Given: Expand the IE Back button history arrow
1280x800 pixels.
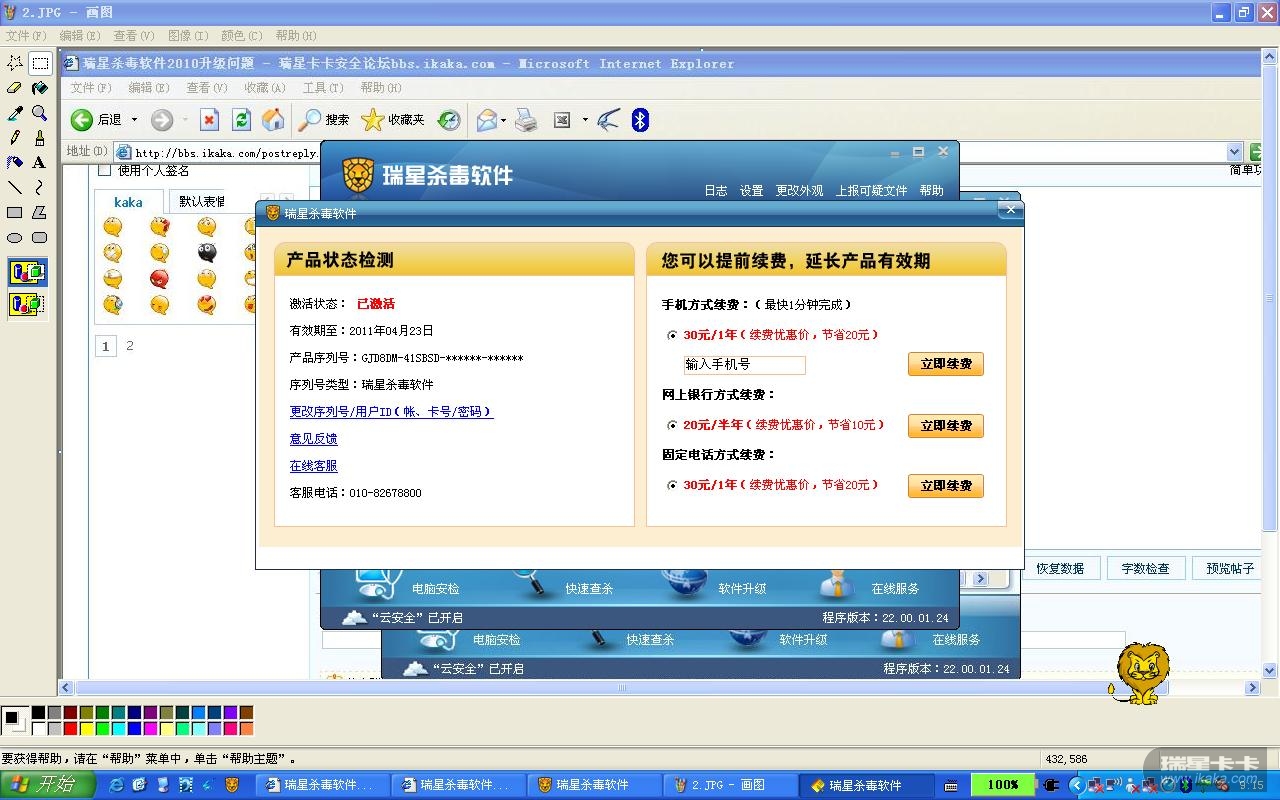Looking at the screenshot, I should coord(134,120).
